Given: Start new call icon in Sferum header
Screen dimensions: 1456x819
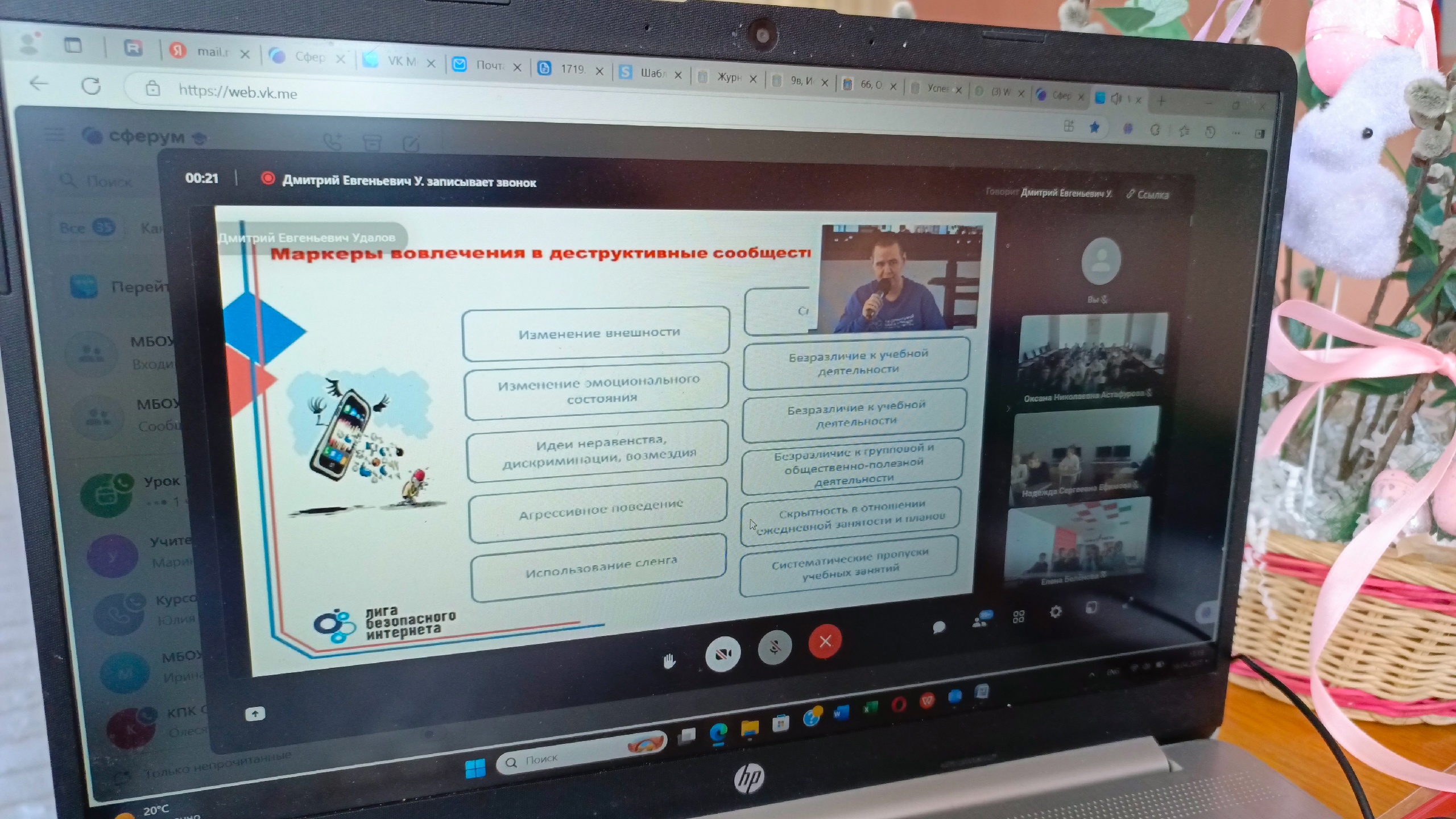Looking at the screenshot, I should [x=333, y=142].
